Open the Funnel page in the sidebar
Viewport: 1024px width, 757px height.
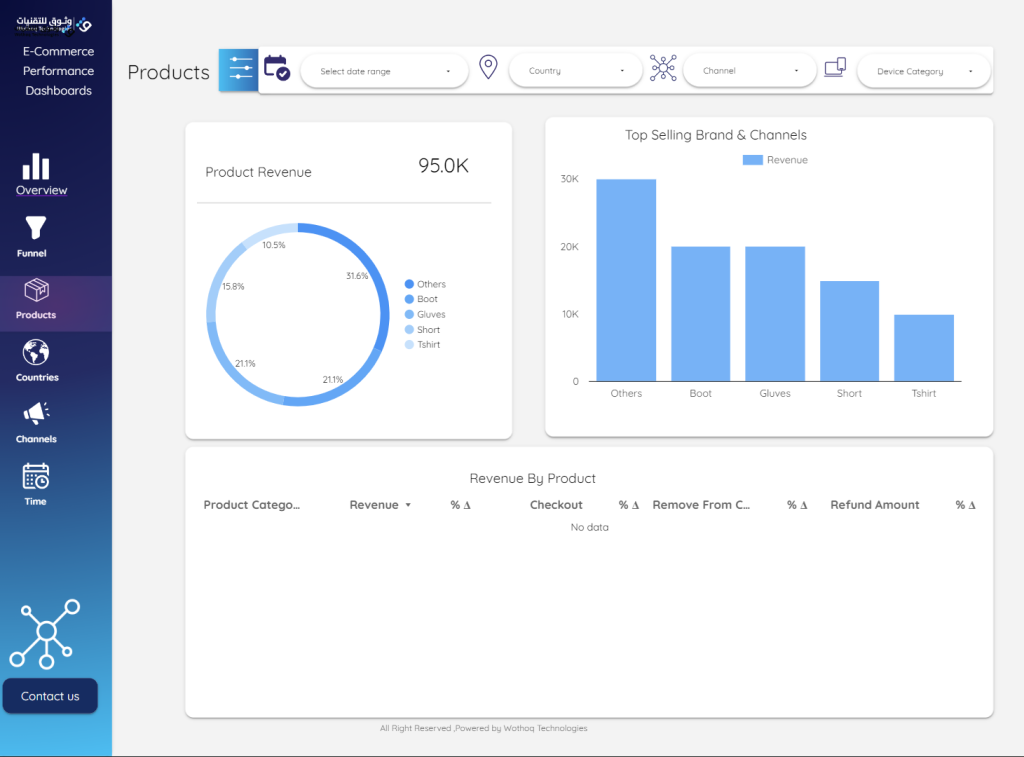pos(36,229)
